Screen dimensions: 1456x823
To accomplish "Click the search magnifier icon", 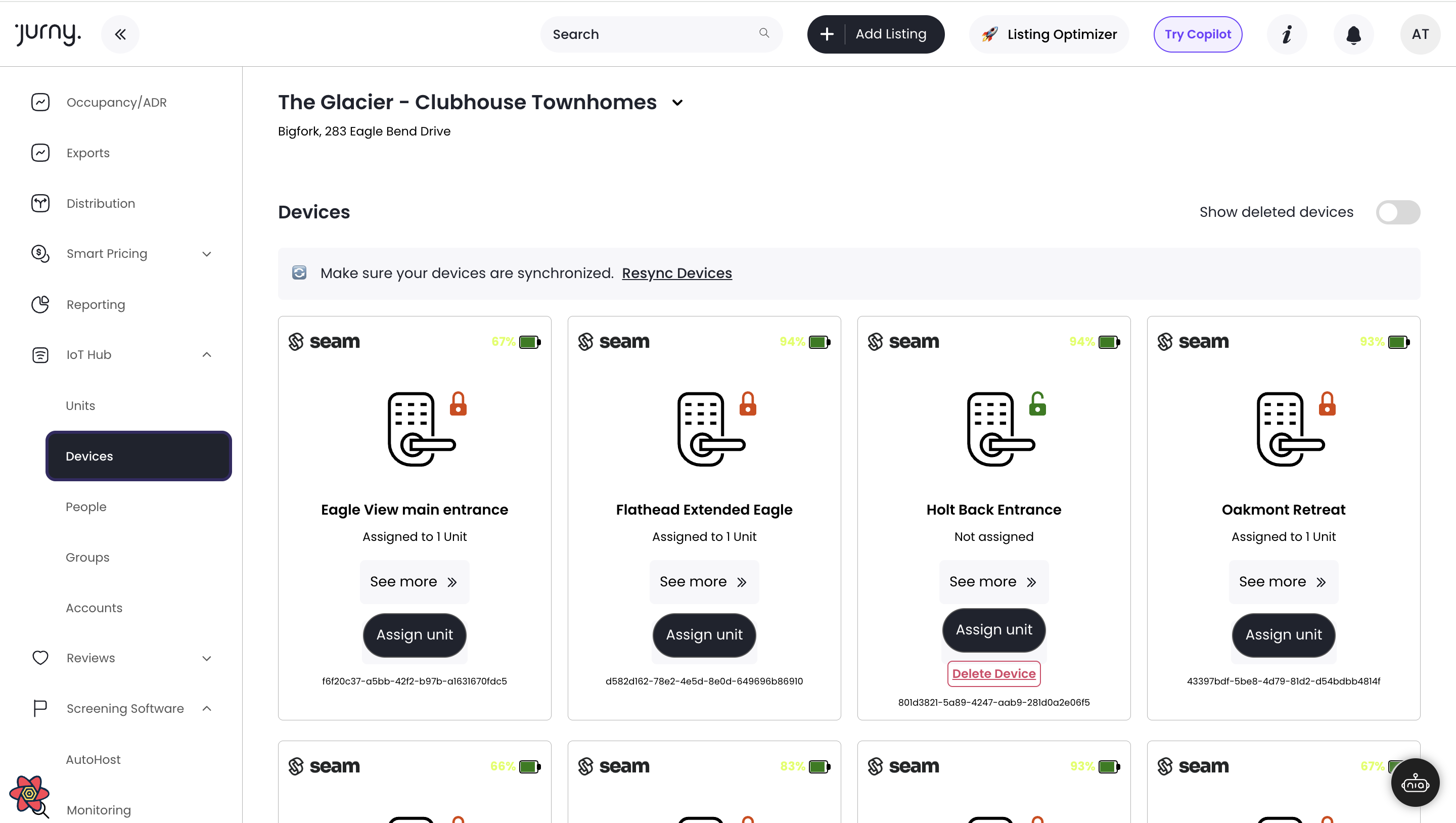I will pos(764,33).
